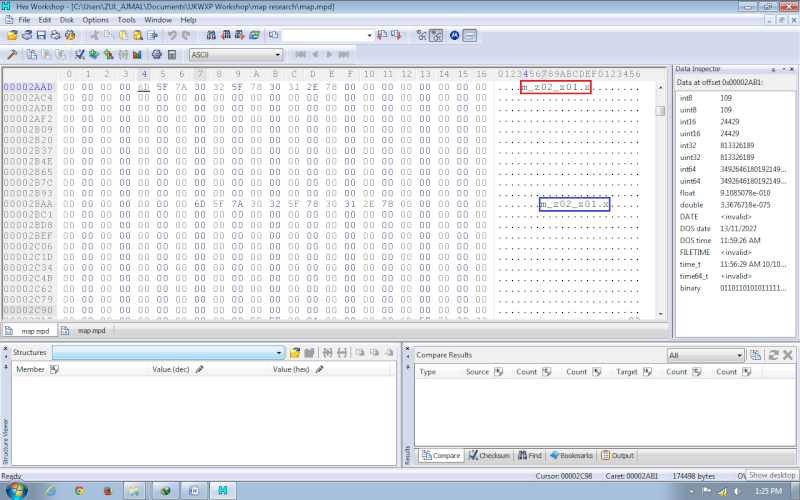Click the goto address input field

click(323, 35)
